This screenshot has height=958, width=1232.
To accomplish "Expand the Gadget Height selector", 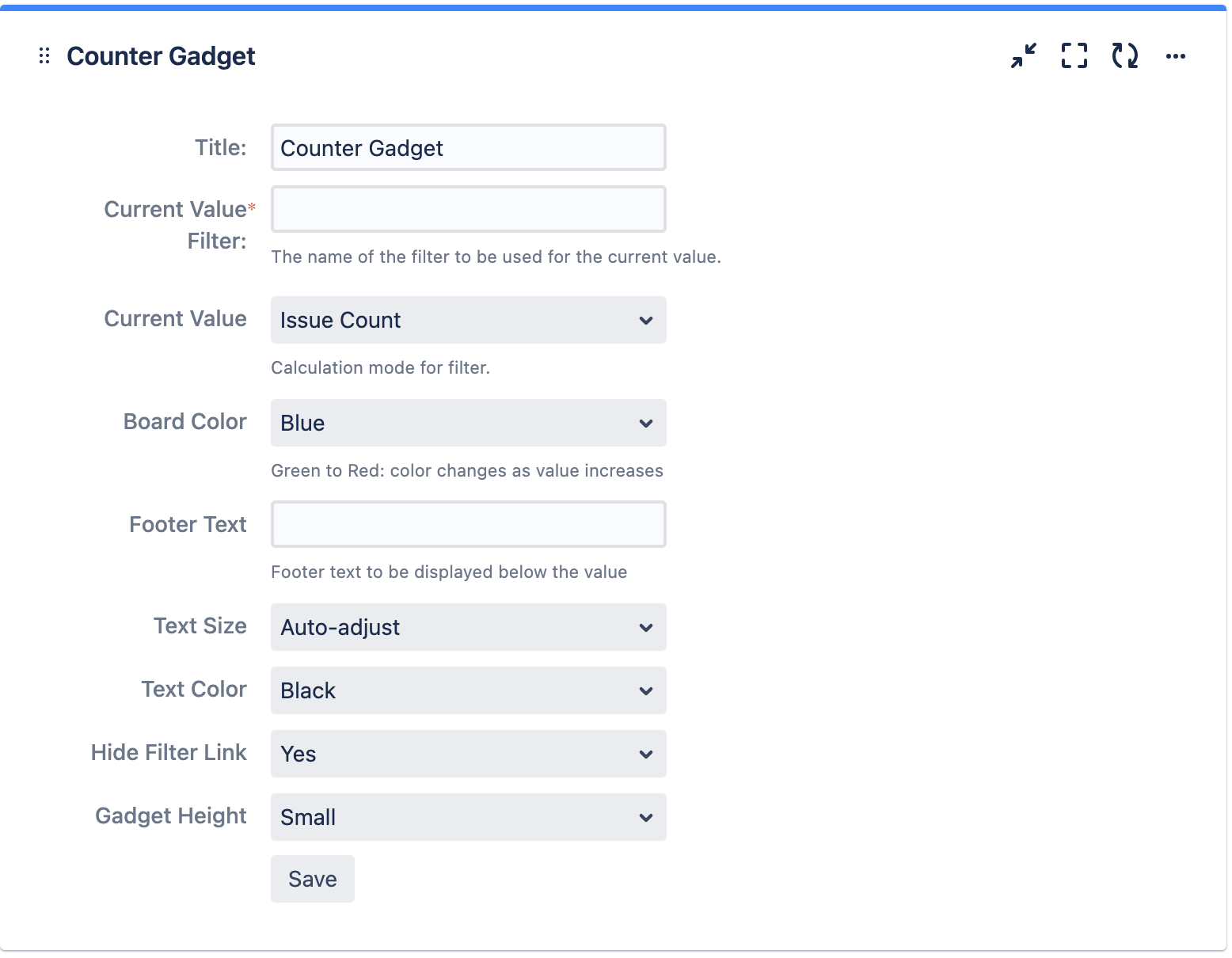I will tap(468, 817).
